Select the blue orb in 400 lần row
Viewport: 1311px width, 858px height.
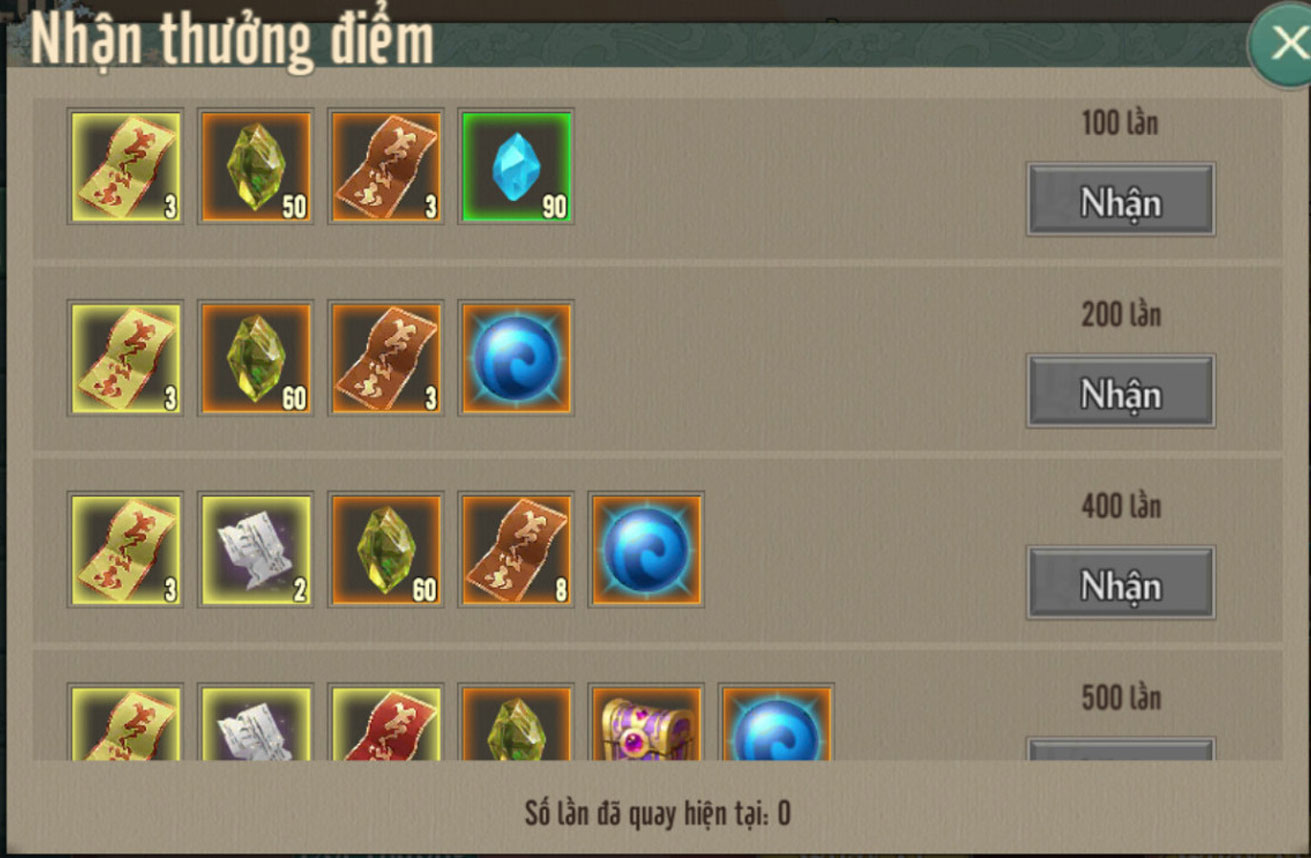(x=646, y=550)
